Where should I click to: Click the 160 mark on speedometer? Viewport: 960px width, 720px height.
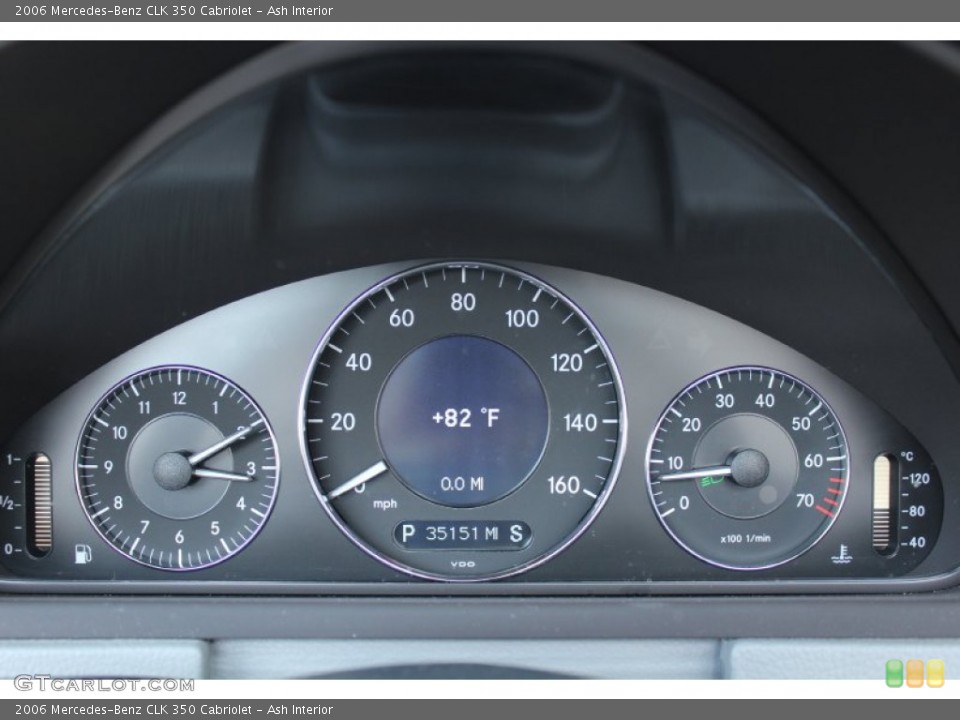[563, 485]
